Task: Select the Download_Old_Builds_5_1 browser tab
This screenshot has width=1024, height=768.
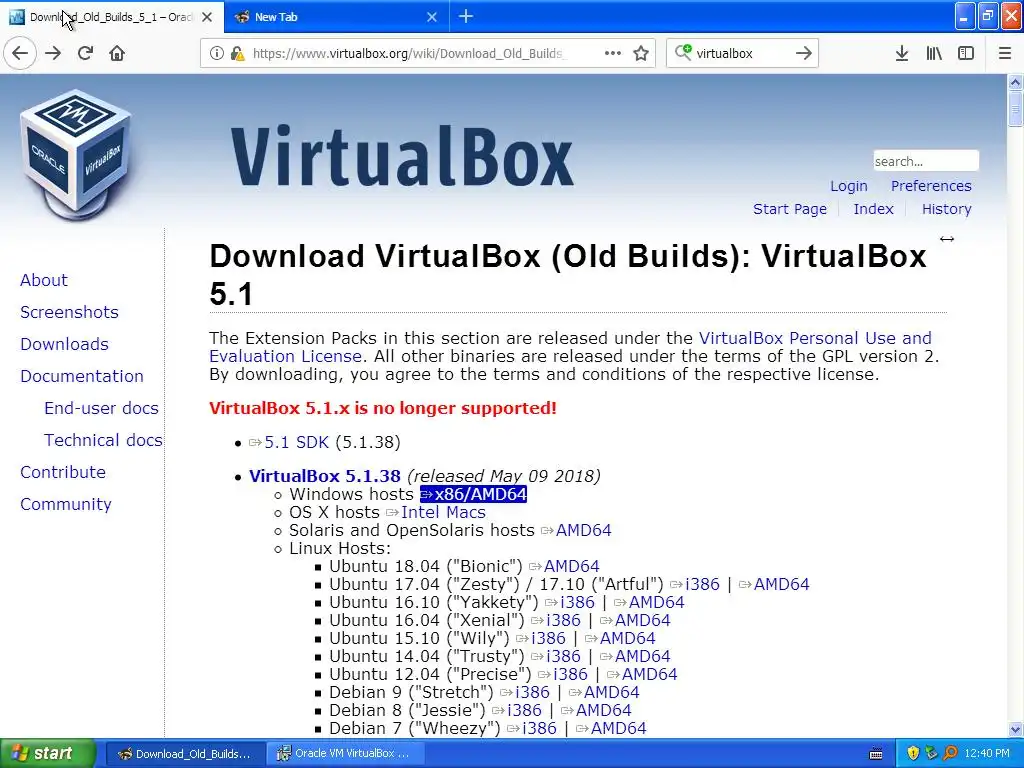Action: (111, 17)
